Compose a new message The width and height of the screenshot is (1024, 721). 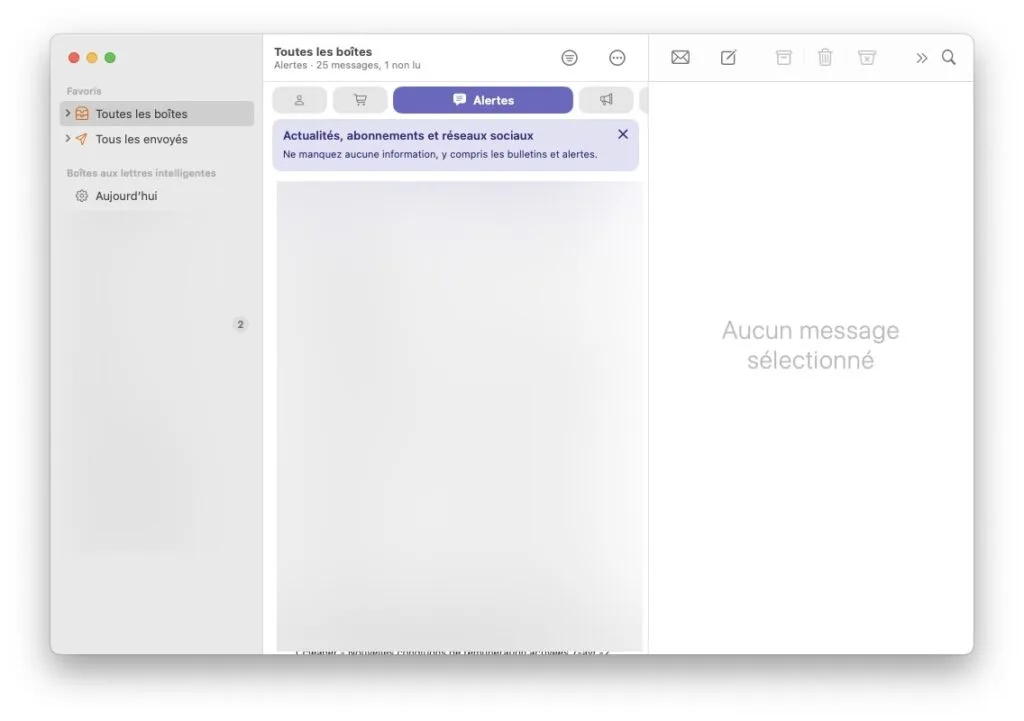click(x=729, y=57)
